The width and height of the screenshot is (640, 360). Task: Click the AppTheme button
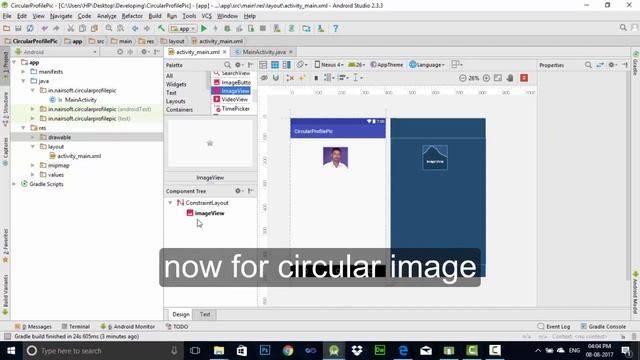coord(387,65)
